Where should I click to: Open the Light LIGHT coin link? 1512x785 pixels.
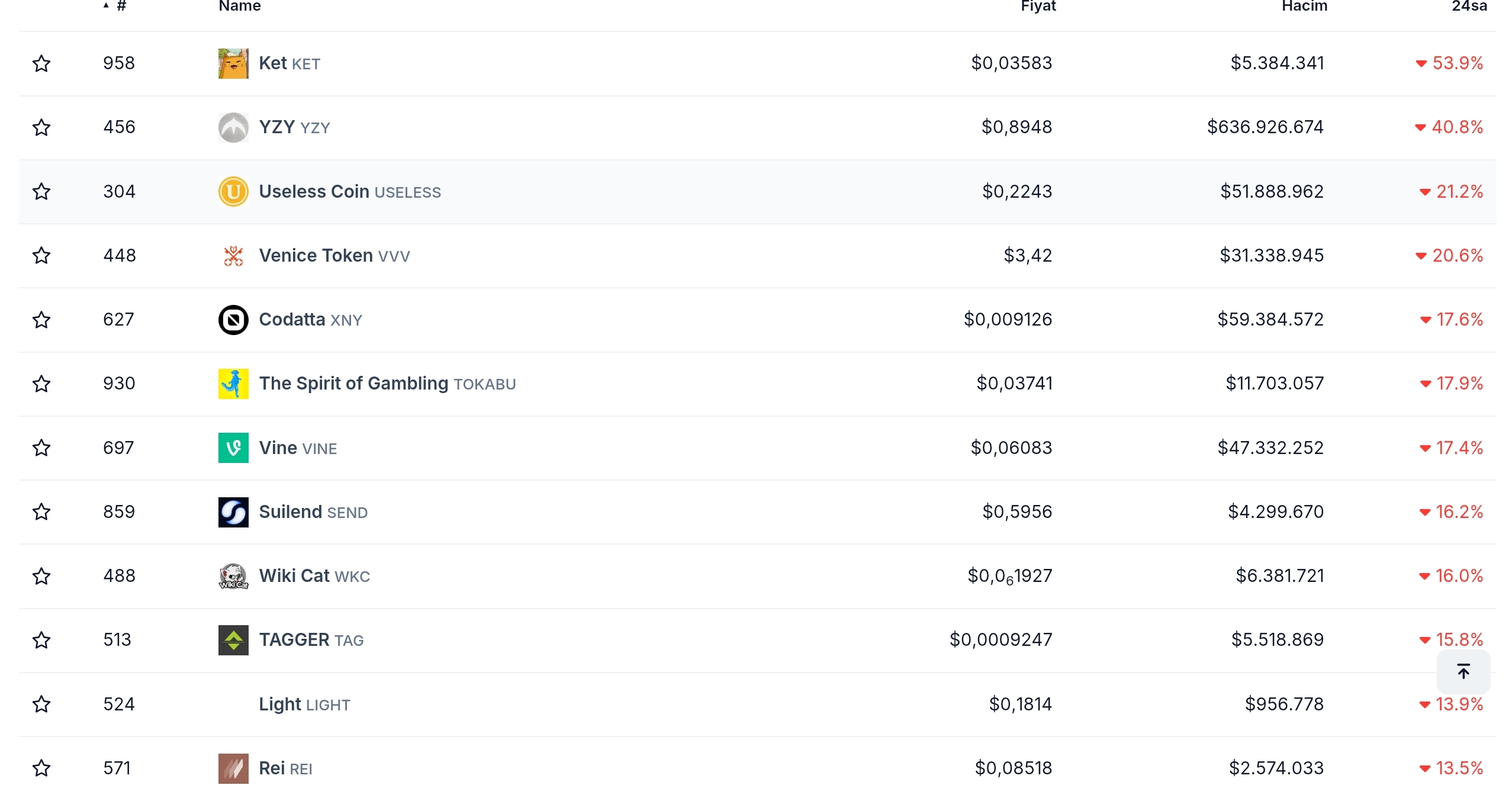pyautogui.click(x=304, y=704)
